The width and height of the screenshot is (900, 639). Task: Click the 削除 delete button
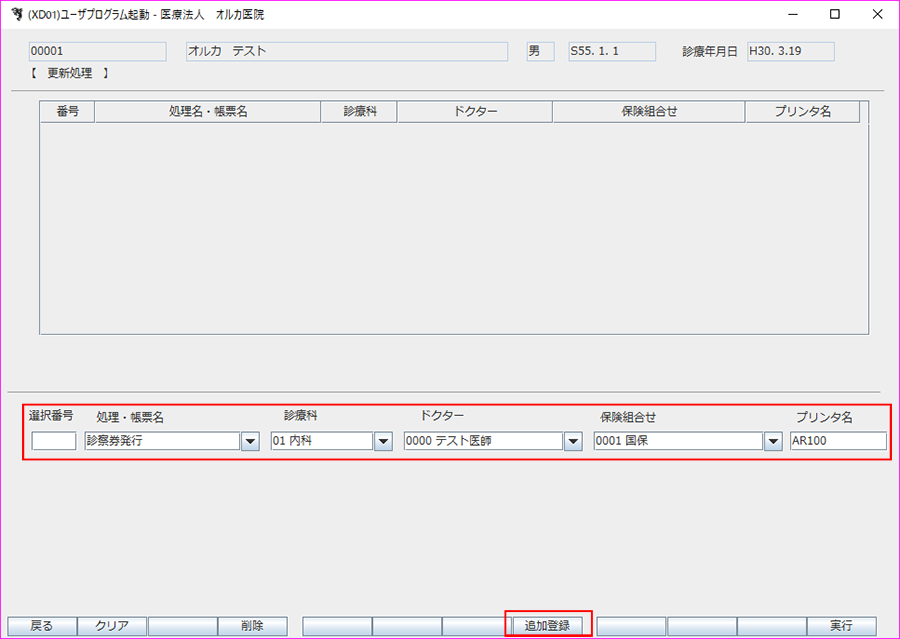(252, 625)
